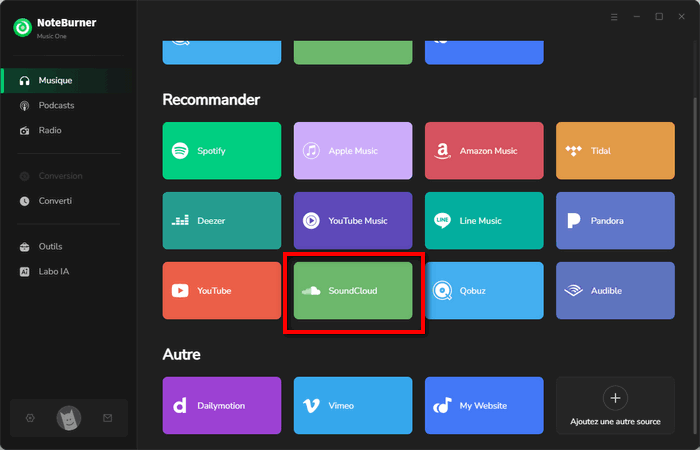This screenshot has width=700, height=450.
Task: Click the Autre section heading
Action: 181,354
